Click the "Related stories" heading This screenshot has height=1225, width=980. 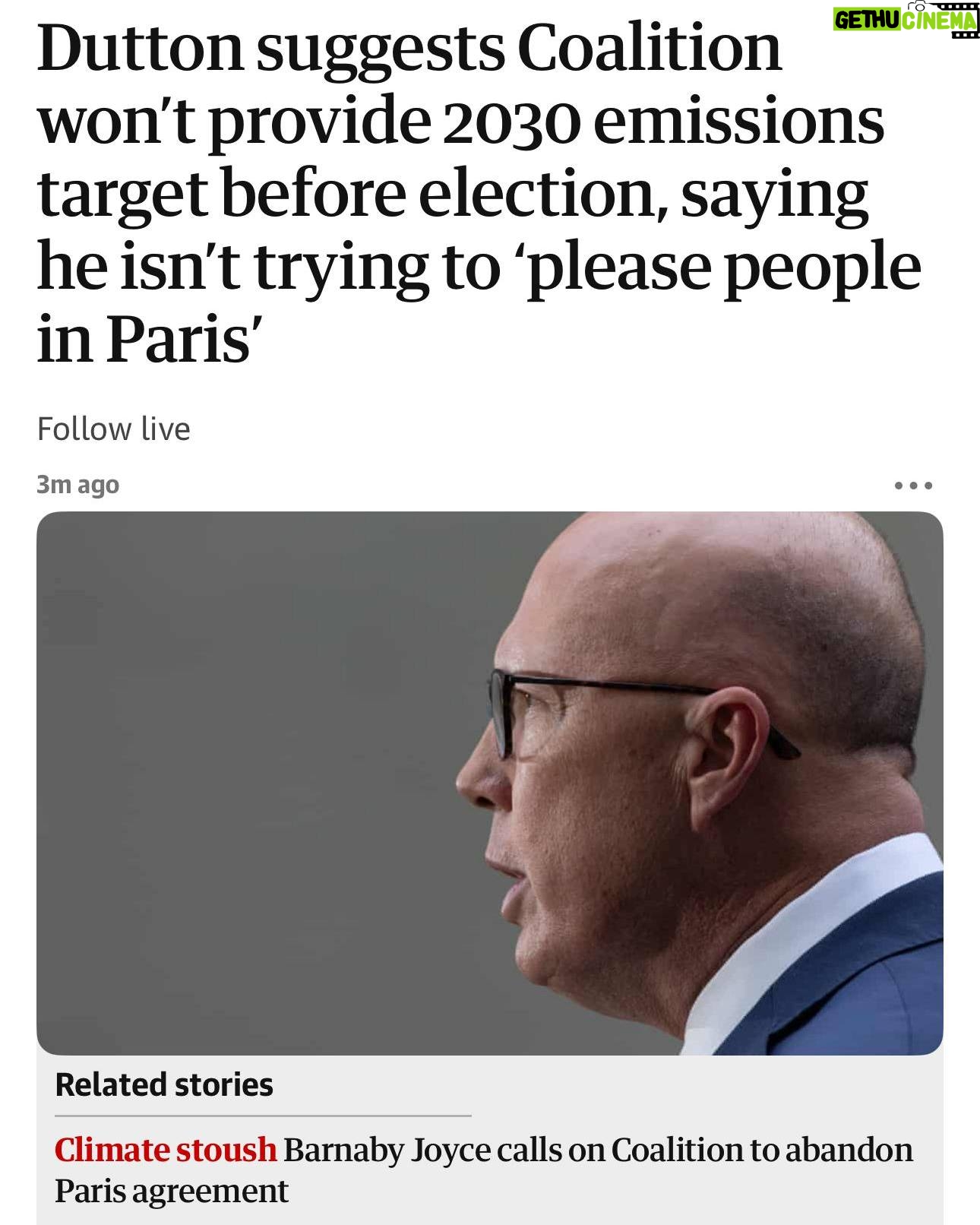164,1085
